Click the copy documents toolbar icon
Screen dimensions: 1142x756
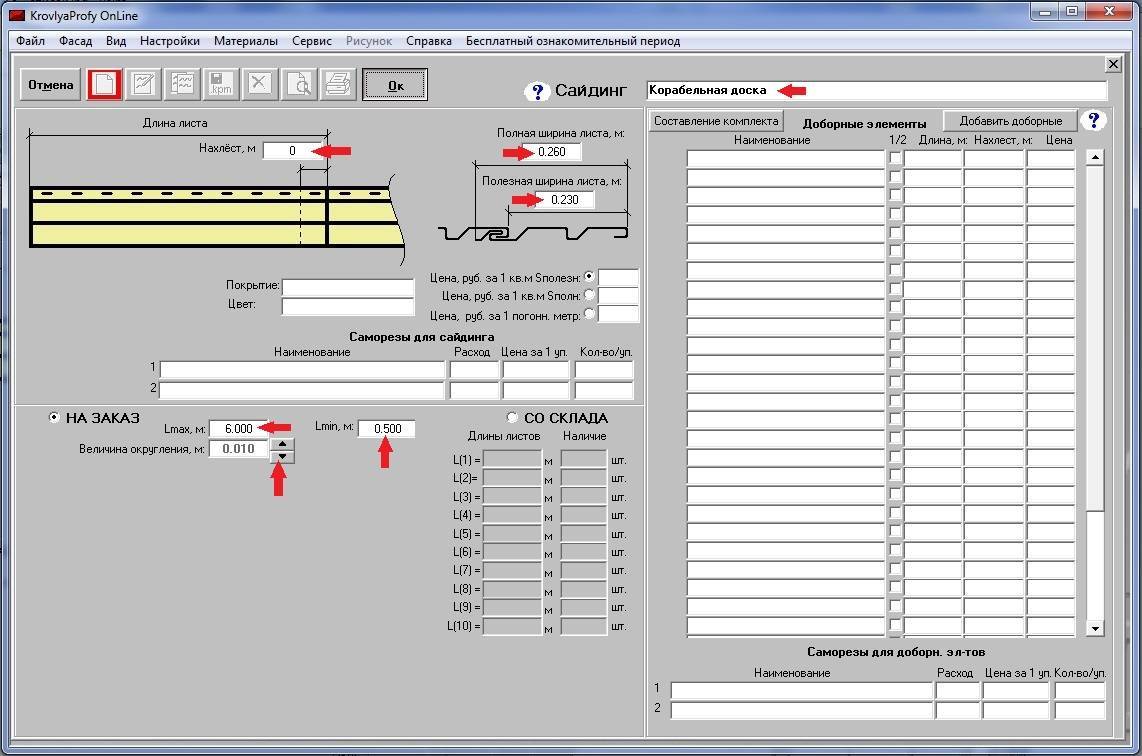click(x=182, y=84)
